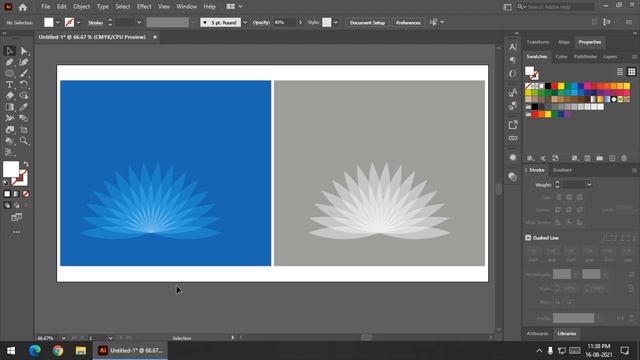Set paint mode to Gradient
The image size is (640, 360).
[x=16, y=194]
